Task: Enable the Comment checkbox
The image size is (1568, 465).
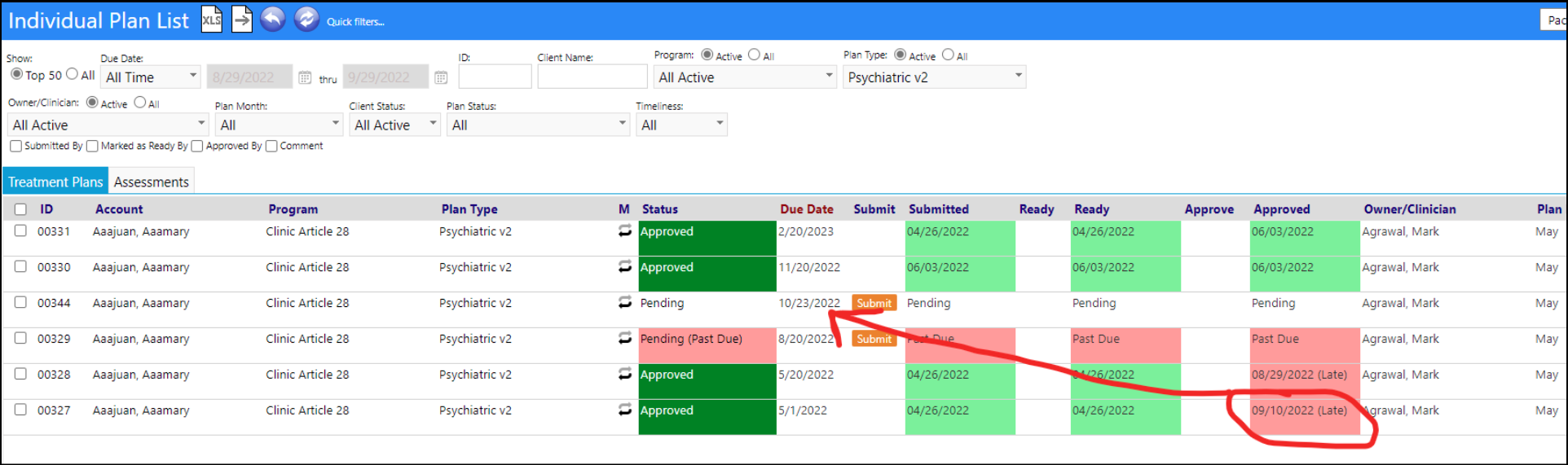Action: tap(272, 146)
